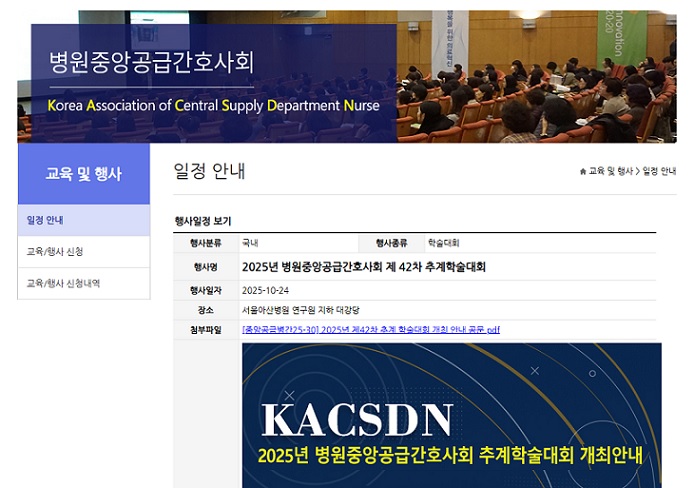Click the venue 서울아산병원 연구원 지하 대강당
Viewport: 694px width, 488px height.
tap(297, 310)
